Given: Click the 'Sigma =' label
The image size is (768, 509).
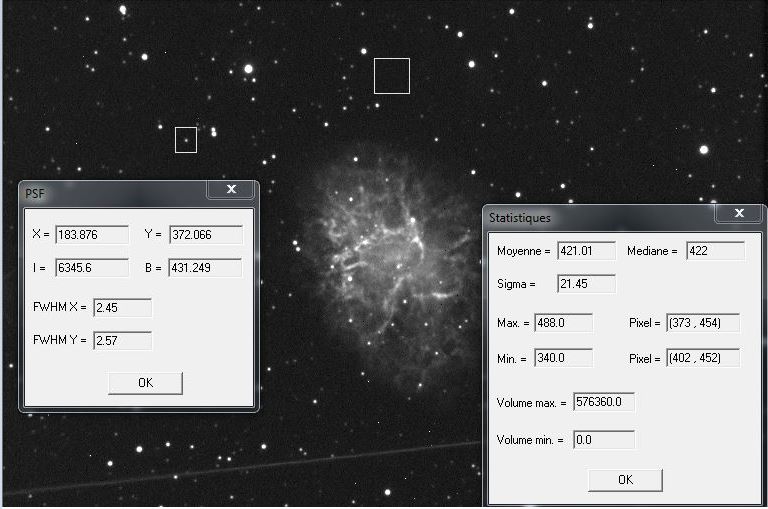Looking at the screenshot, I should click(516, 284).
